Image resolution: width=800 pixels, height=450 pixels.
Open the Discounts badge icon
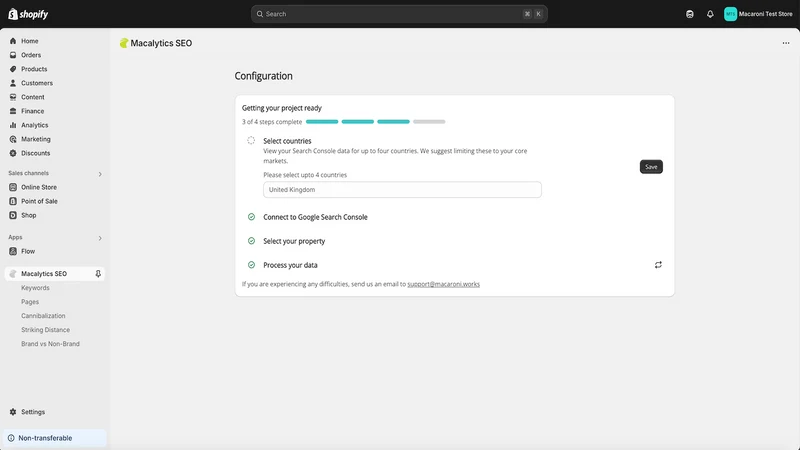pyautogui.click(x=13, y=153)
